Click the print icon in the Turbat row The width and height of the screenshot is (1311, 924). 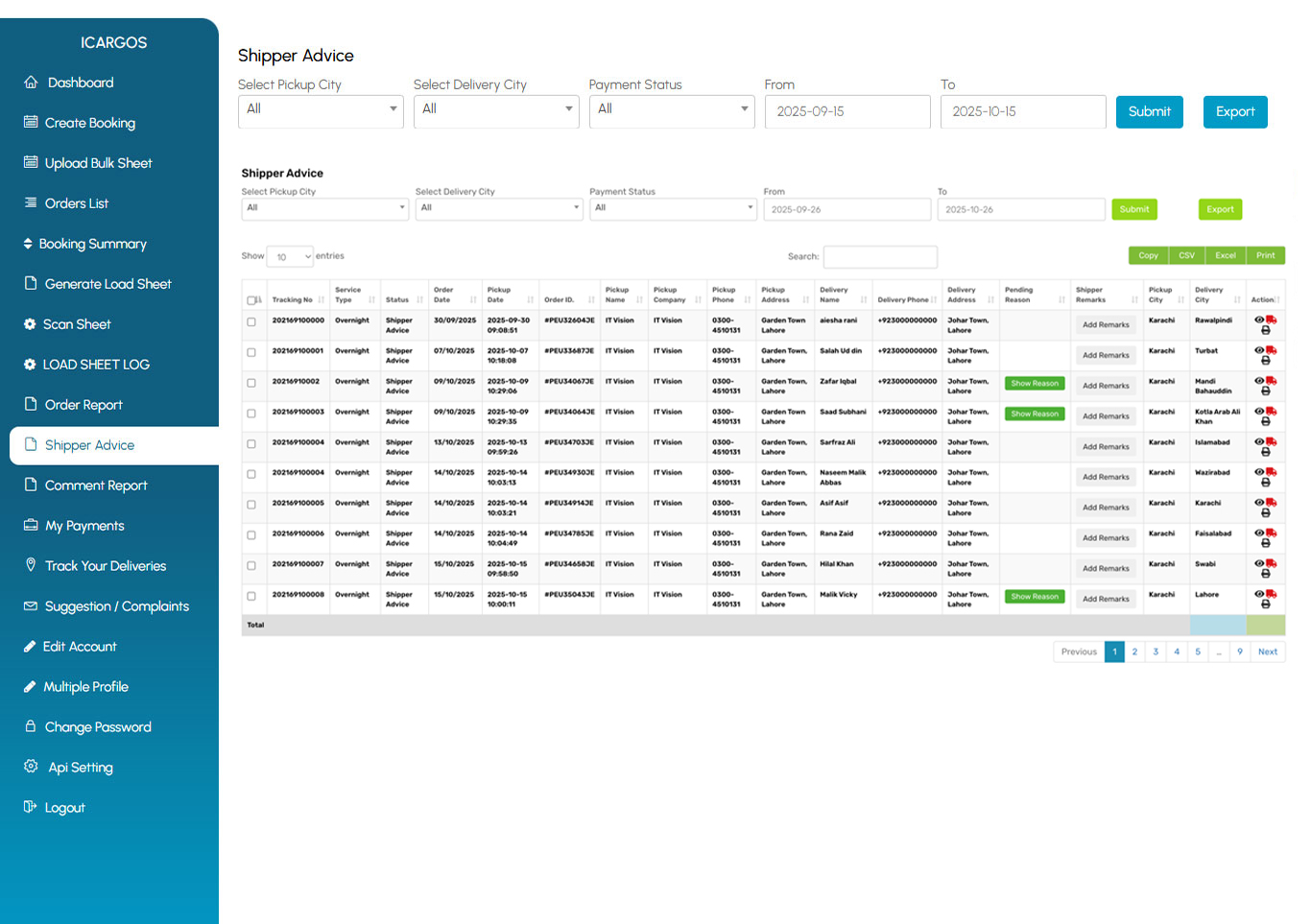1265,361
